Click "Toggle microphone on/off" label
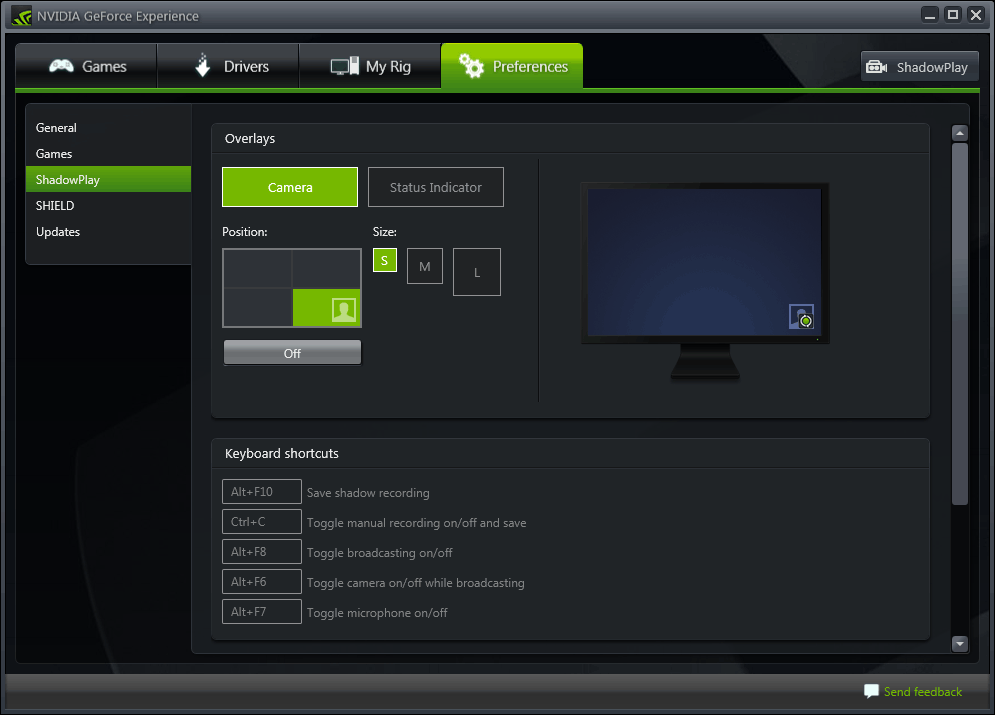Image resolution: width=995 pixels, height=715 pixels. [x=377, y=613]
